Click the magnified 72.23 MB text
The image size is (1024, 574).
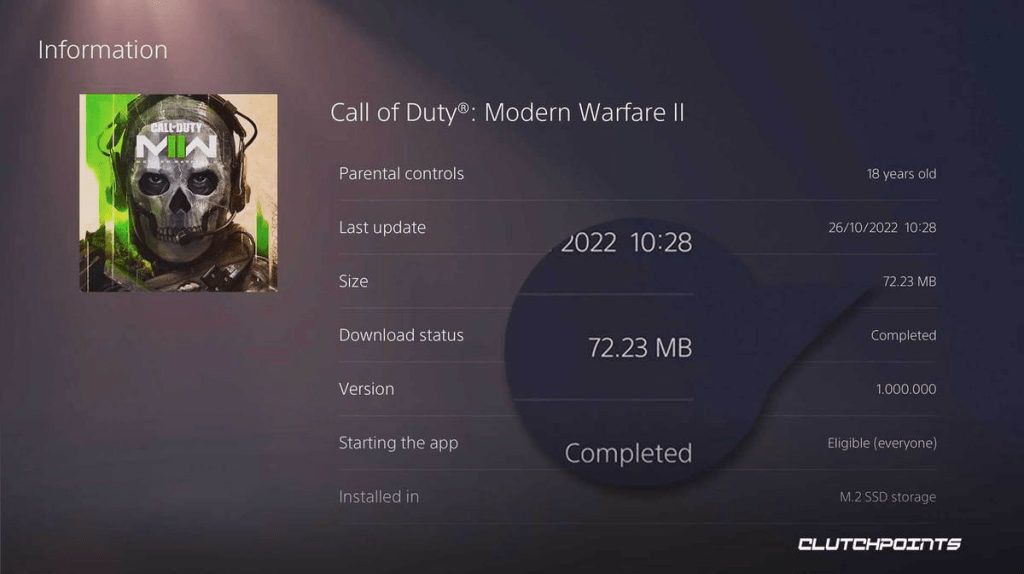[640, 348]
